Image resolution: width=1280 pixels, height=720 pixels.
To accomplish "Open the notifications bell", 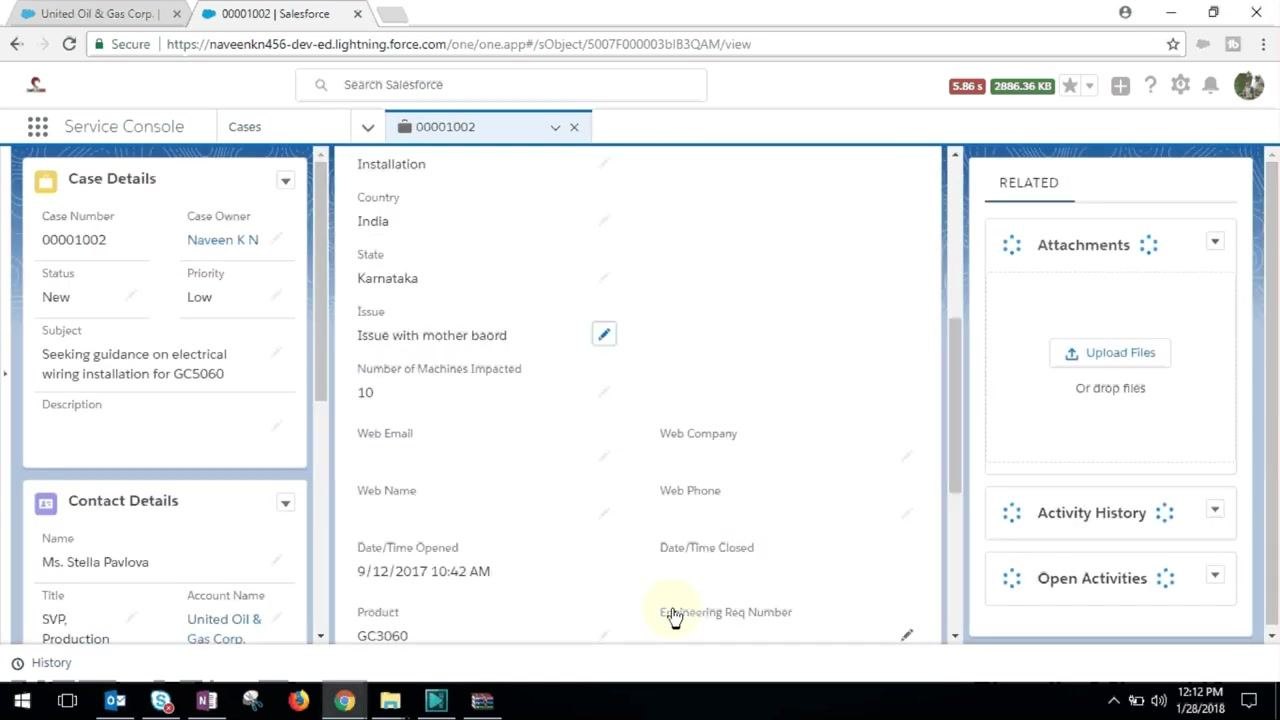I will [x=1211, y=85].
